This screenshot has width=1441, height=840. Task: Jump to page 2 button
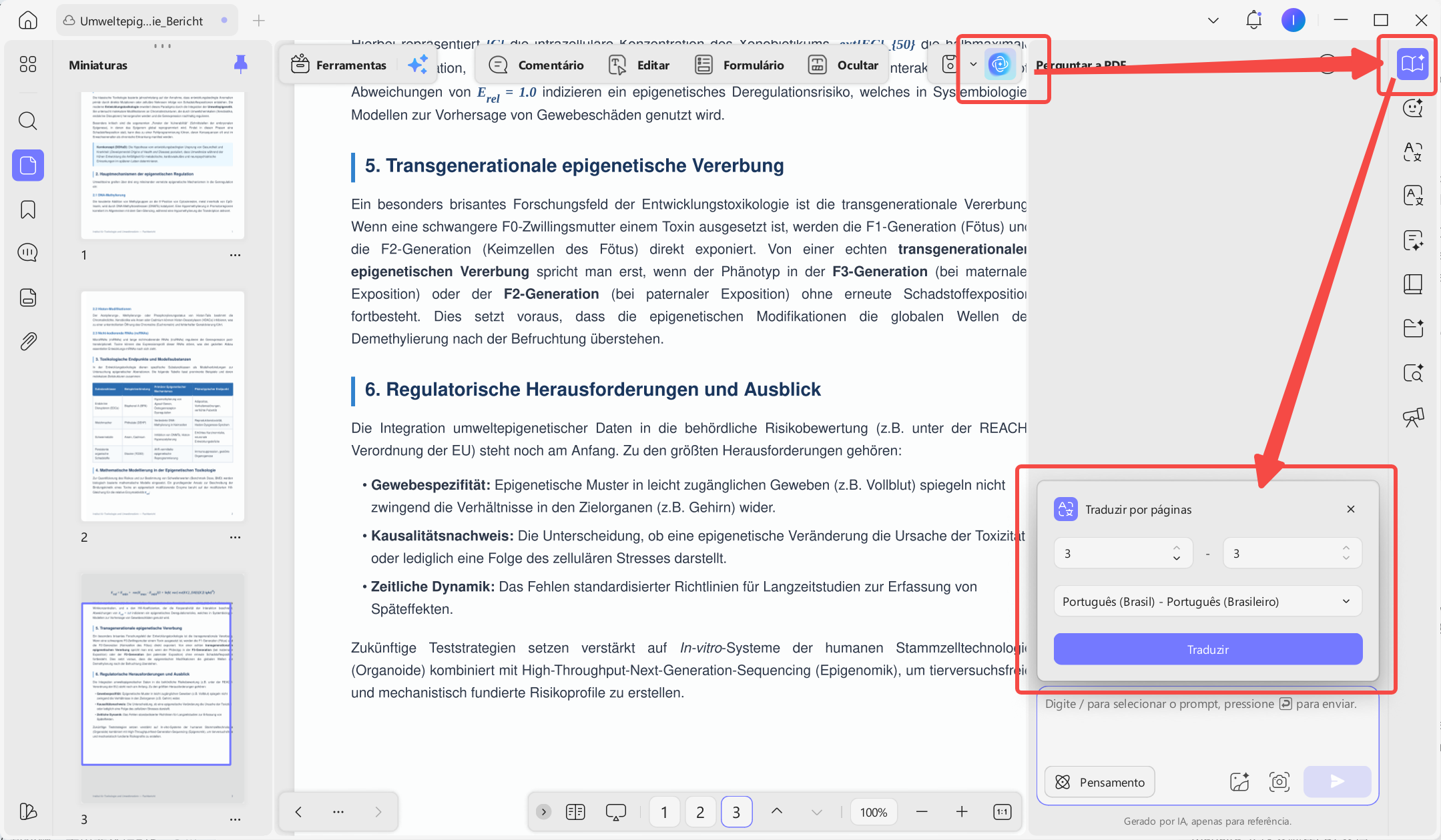point(700,812)
